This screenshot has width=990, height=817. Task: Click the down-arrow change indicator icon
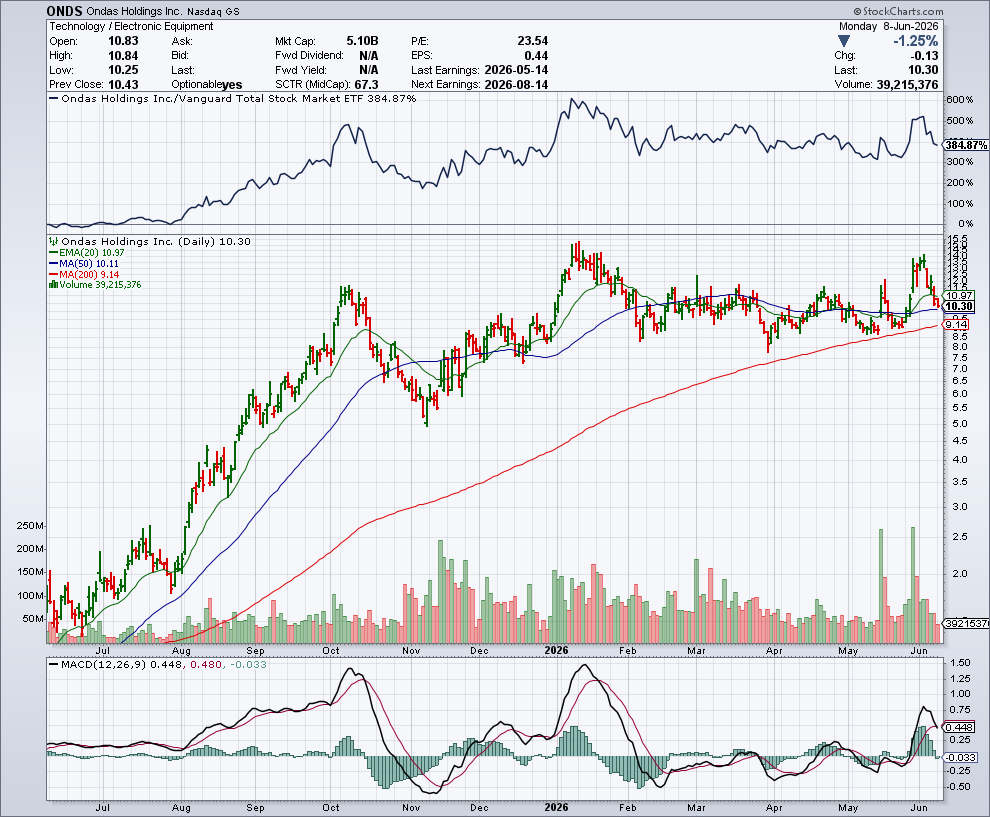point(844,41)
